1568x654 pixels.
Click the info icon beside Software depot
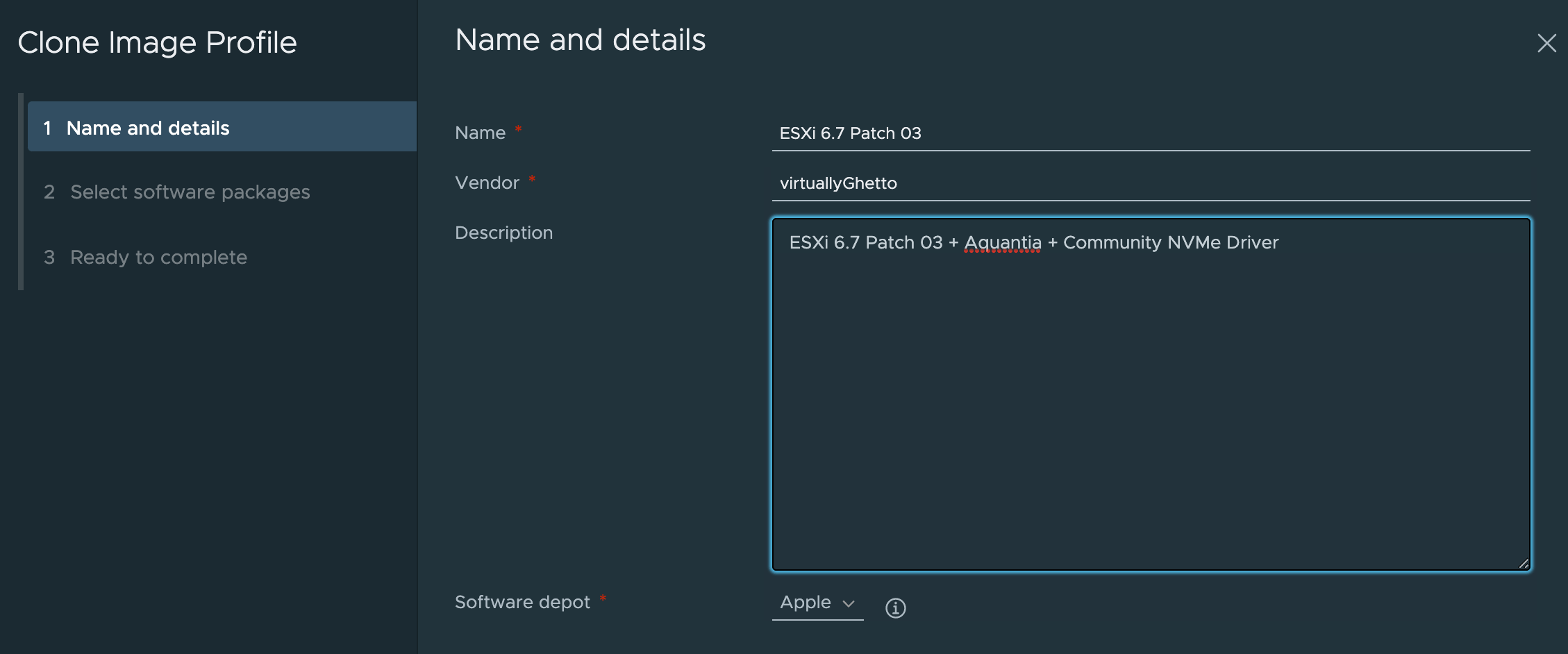click(x=896, y=607)
